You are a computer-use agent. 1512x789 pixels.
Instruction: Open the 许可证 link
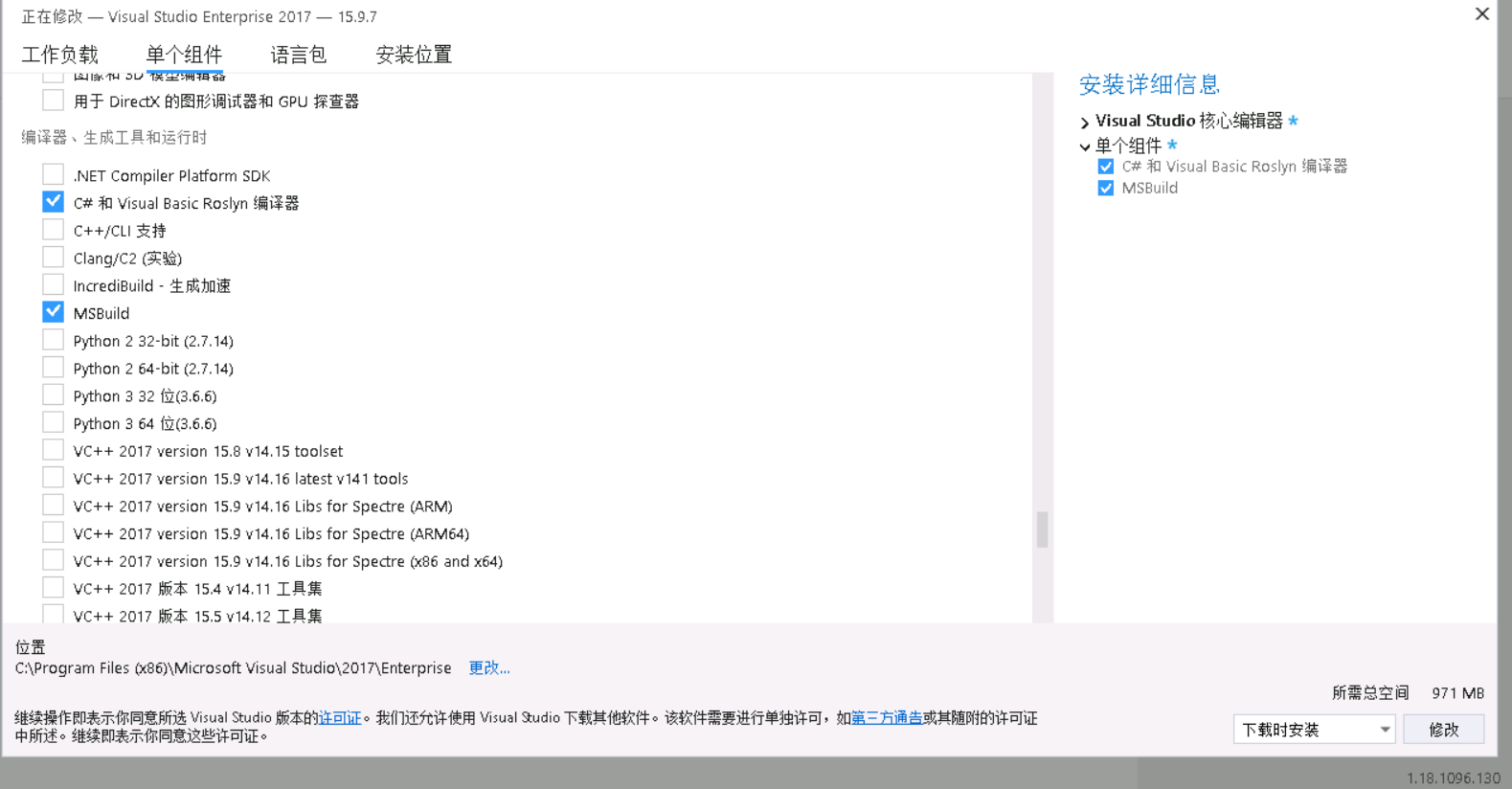point(340,718)
